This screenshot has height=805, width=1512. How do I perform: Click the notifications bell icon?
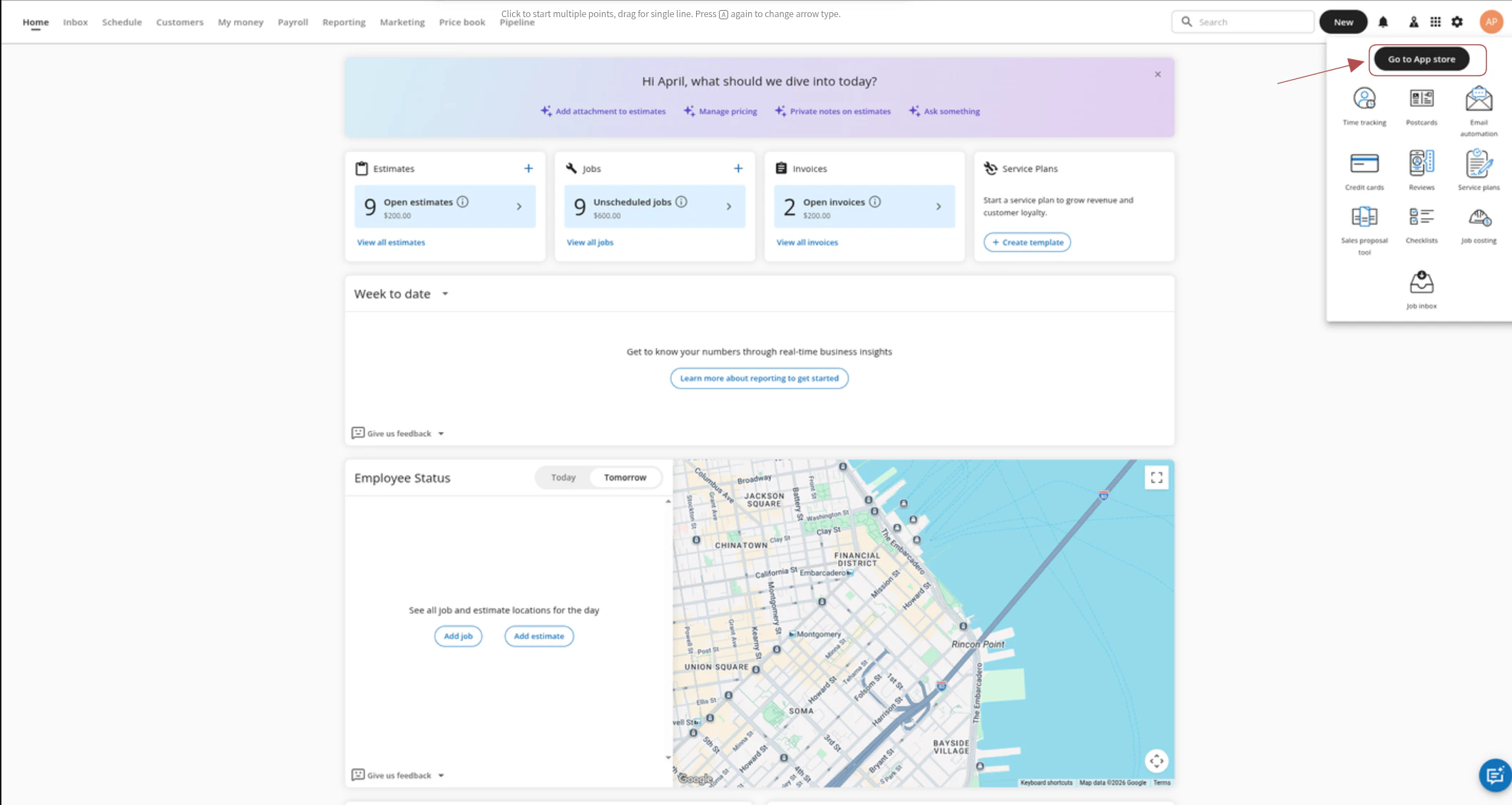tap(1383, 22)
